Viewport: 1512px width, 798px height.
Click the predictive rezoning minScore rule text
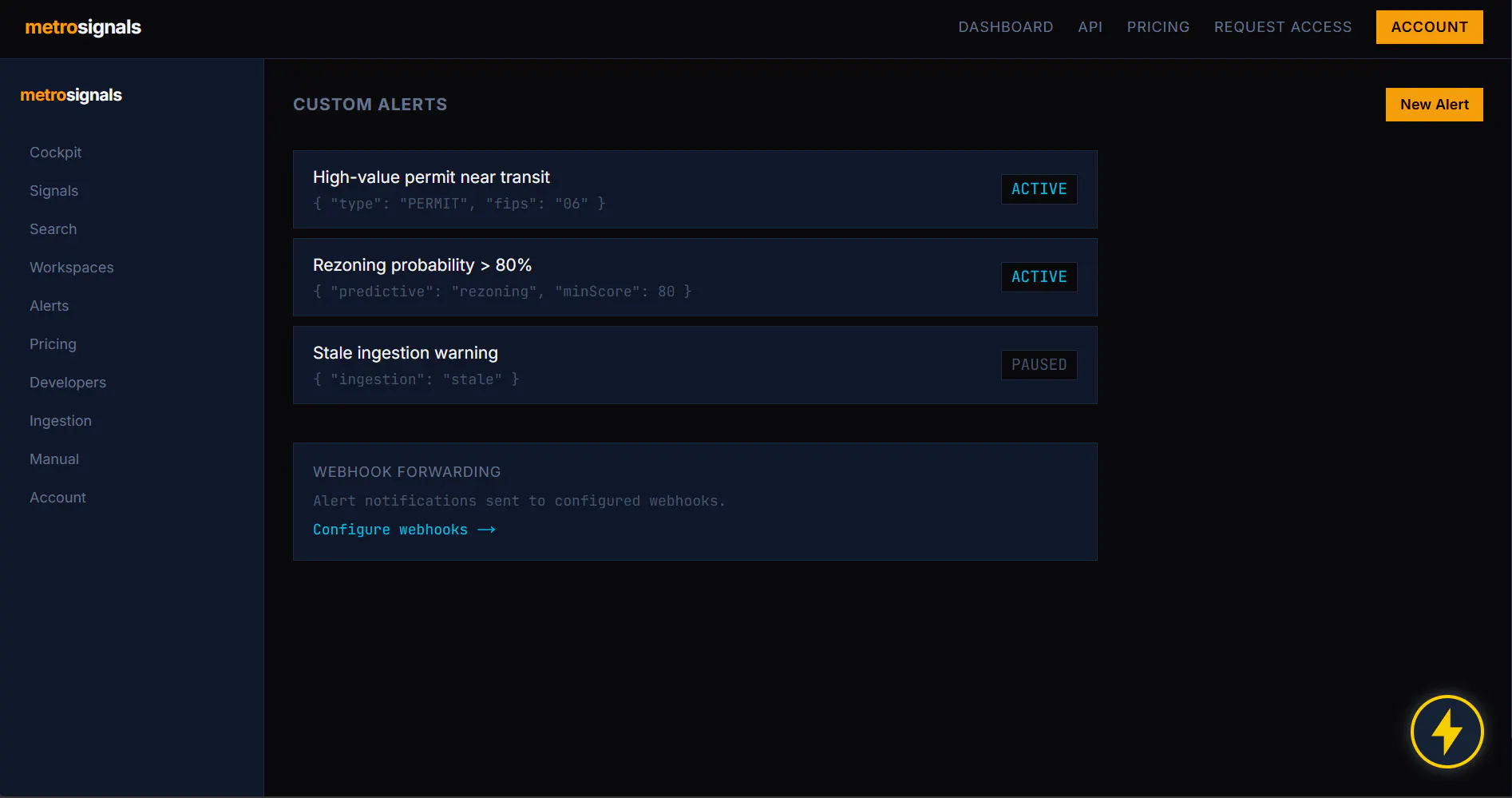coord(502,292)
